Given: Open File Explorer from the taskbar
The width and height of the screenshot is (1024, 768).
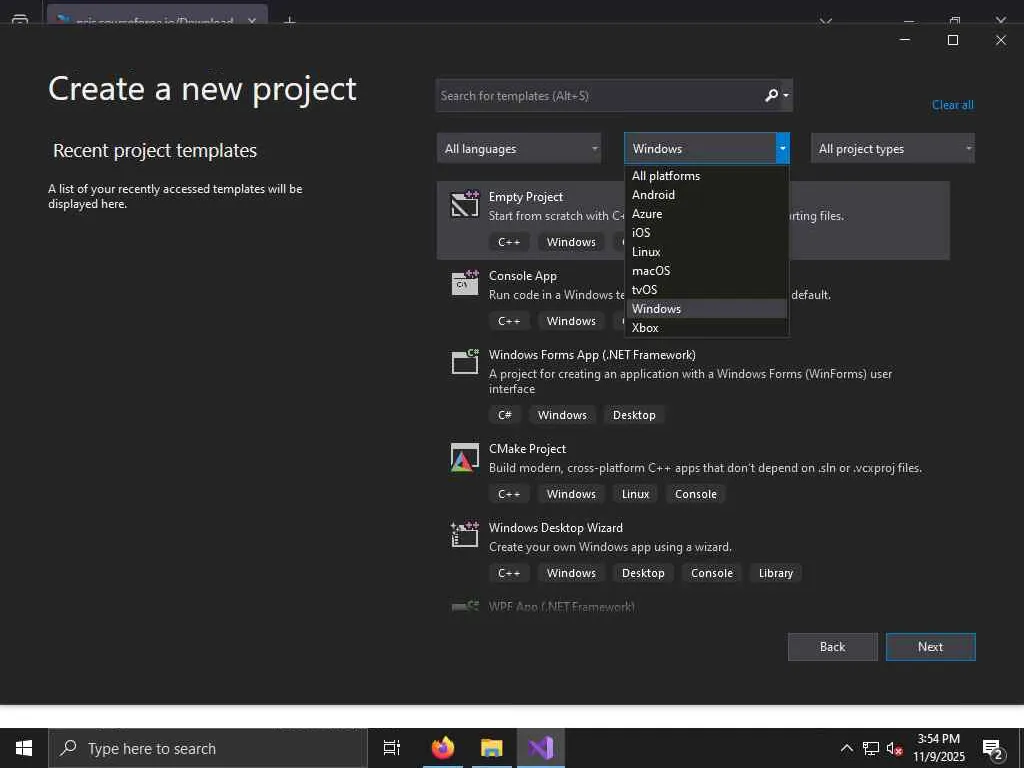Looking at the screenshot, I should (x=492, y=748).
